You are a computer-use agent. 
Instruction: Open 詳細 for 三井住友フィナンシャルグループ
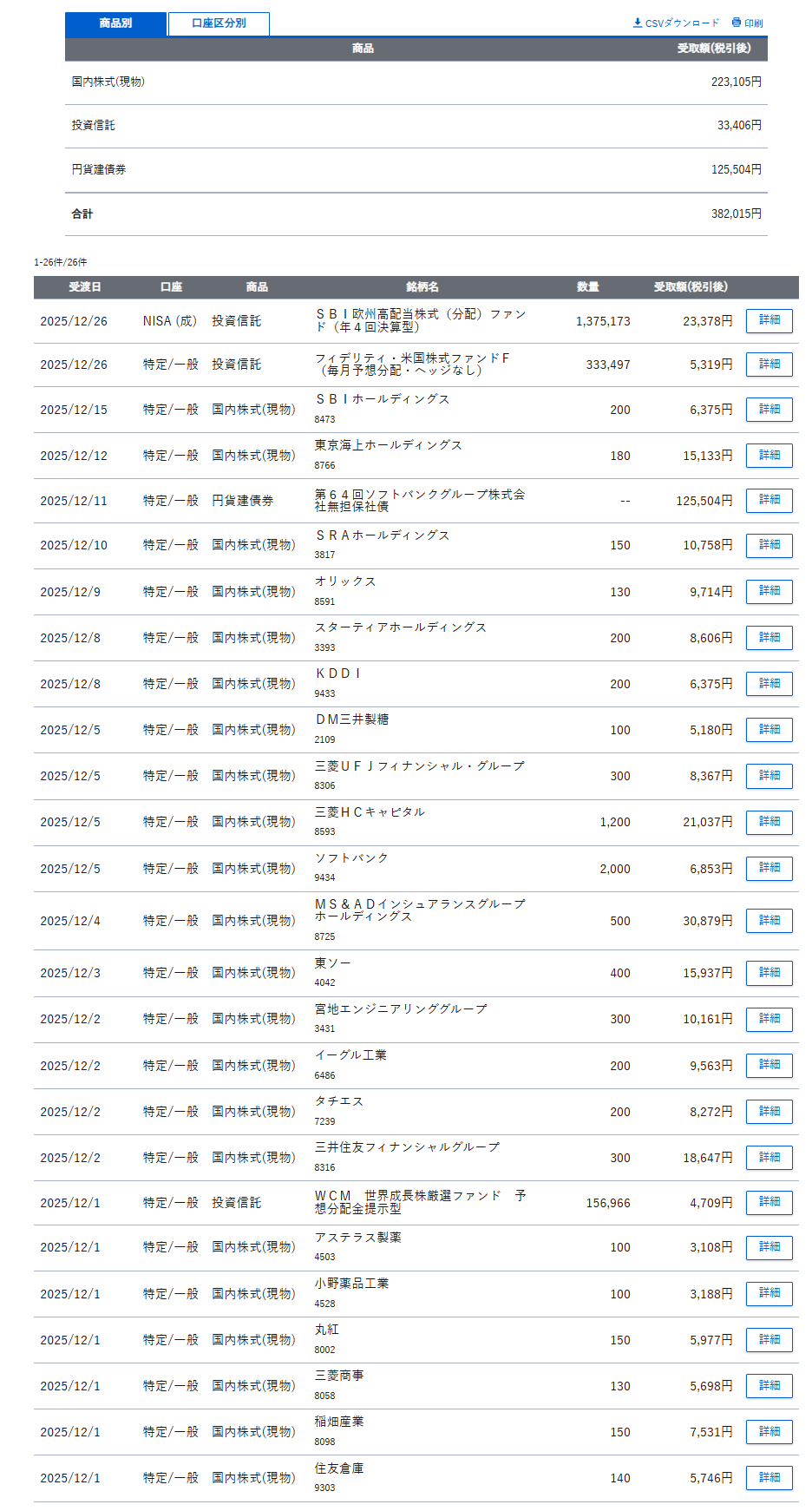coord(769,1158)
